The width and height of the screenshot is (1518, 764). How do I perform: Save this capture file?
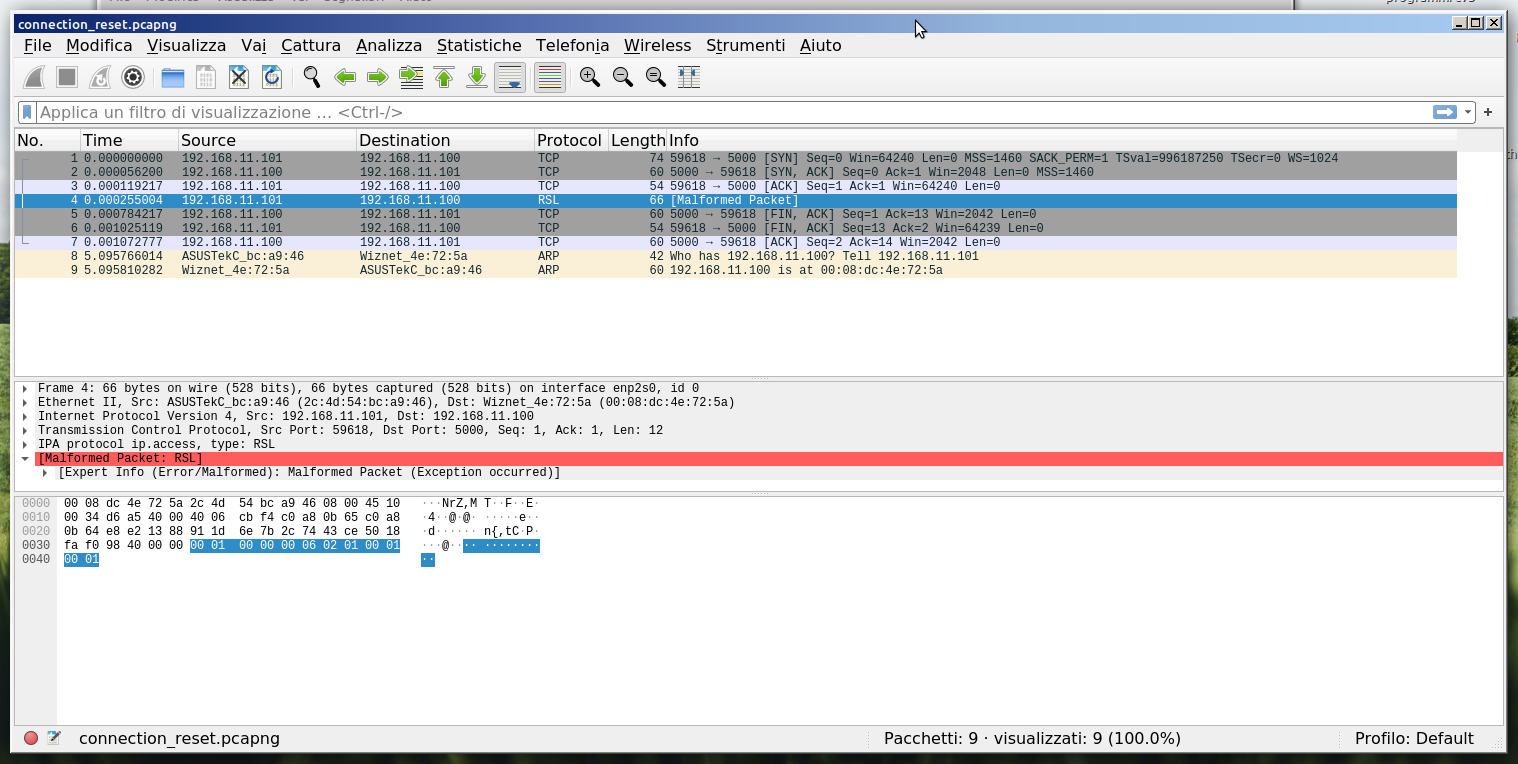206,77
